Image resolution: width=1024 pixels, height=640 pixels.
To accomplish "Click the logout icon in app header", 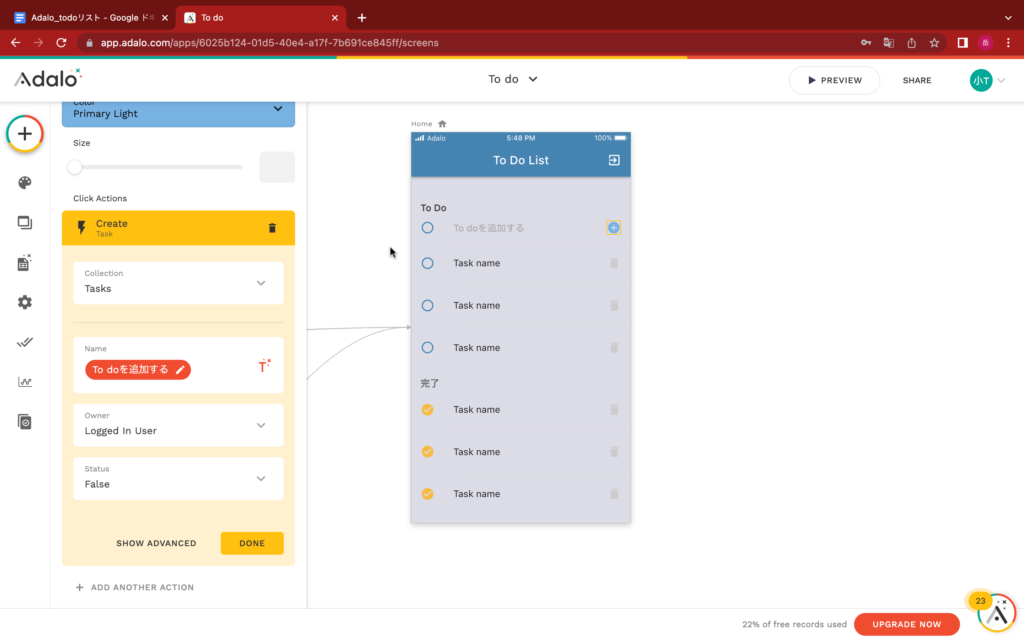I will click(x=614, y=160).
